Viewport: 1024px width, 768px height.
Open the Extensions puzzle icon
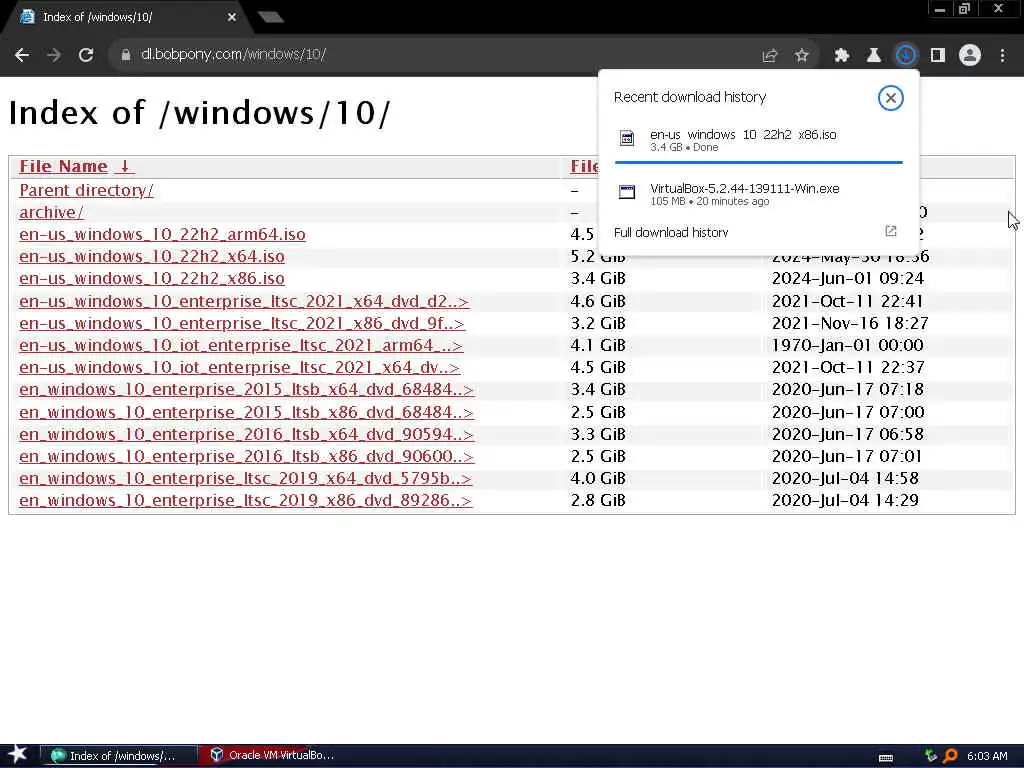pos(842,56)
